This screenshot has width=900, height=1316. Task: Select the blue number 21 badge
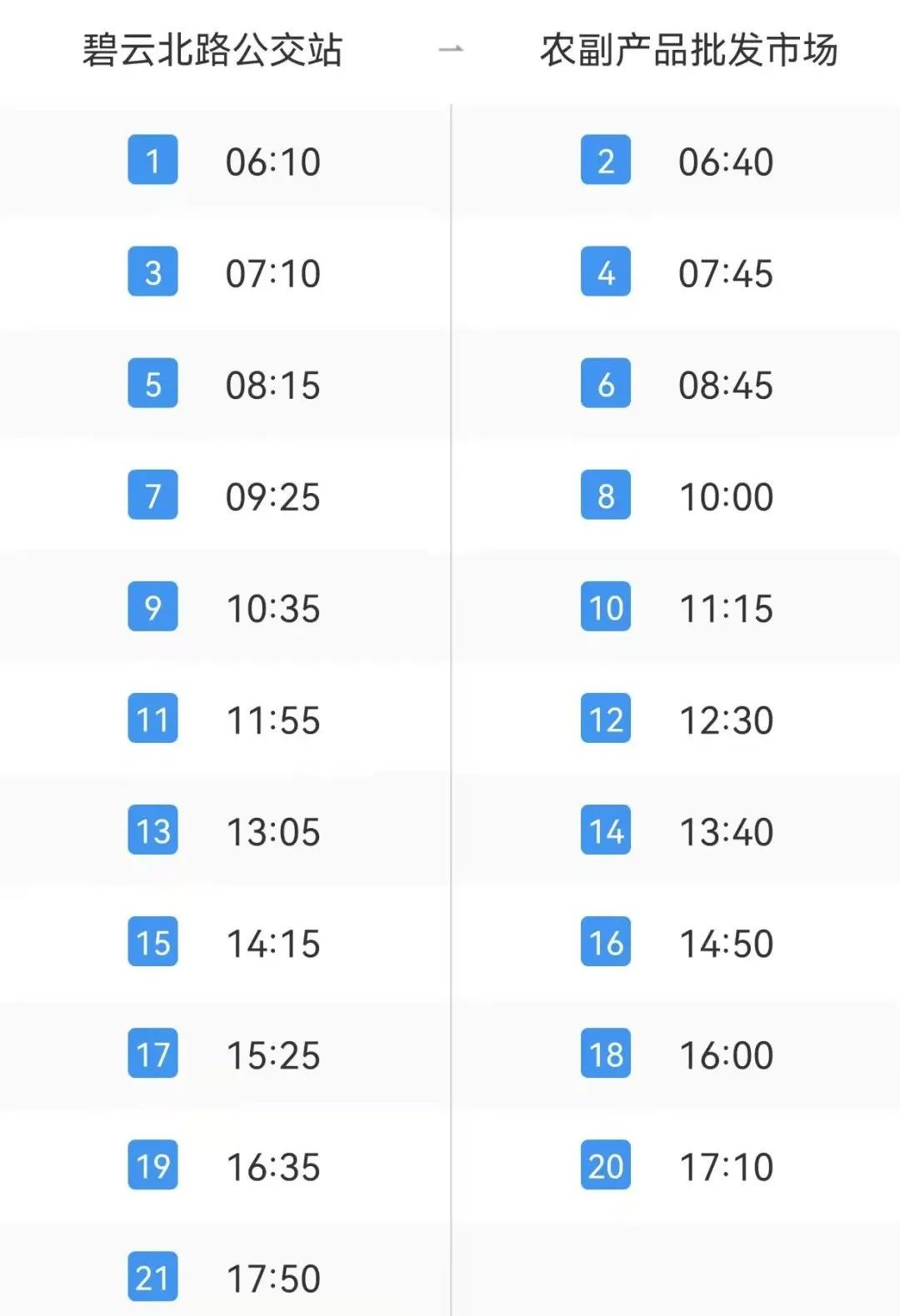(152, 1276)
